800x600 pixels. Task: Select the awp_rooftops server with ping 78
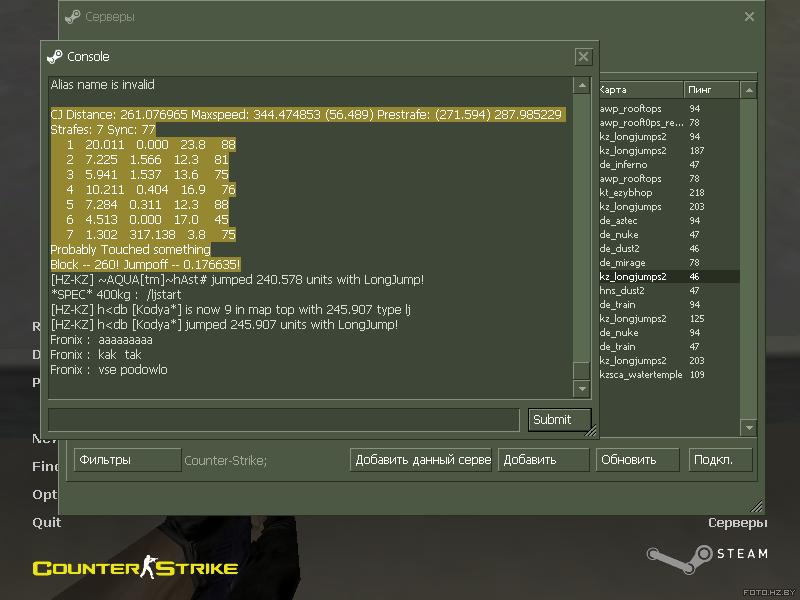[669, 179]
